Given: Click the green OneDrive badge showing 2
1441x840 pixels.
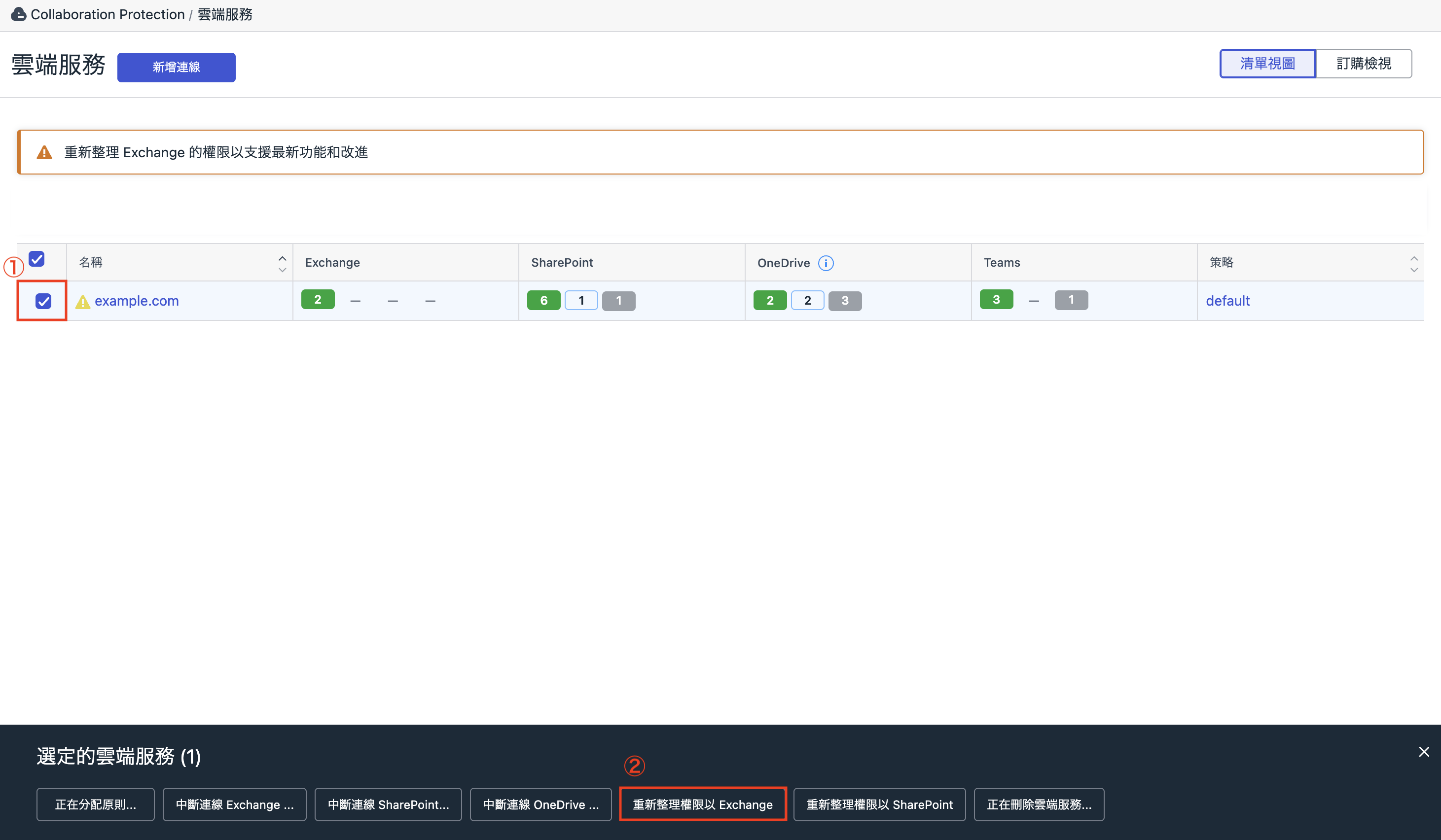Looking at the screenshot, I should (x=770, y=301).
